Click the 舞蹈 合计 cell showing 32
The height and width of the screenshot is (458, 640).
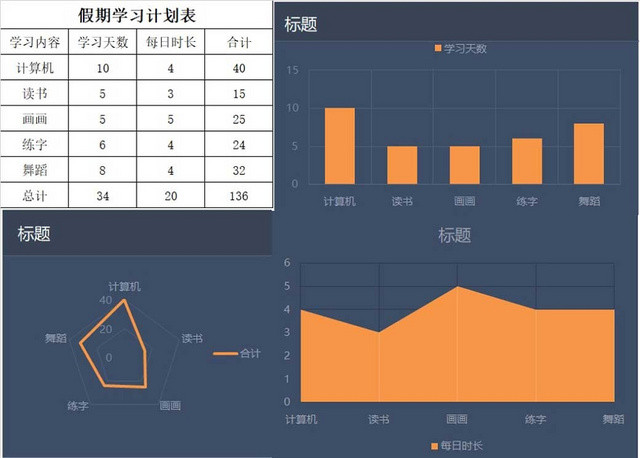pyautogui.click(x=239, y=170)
